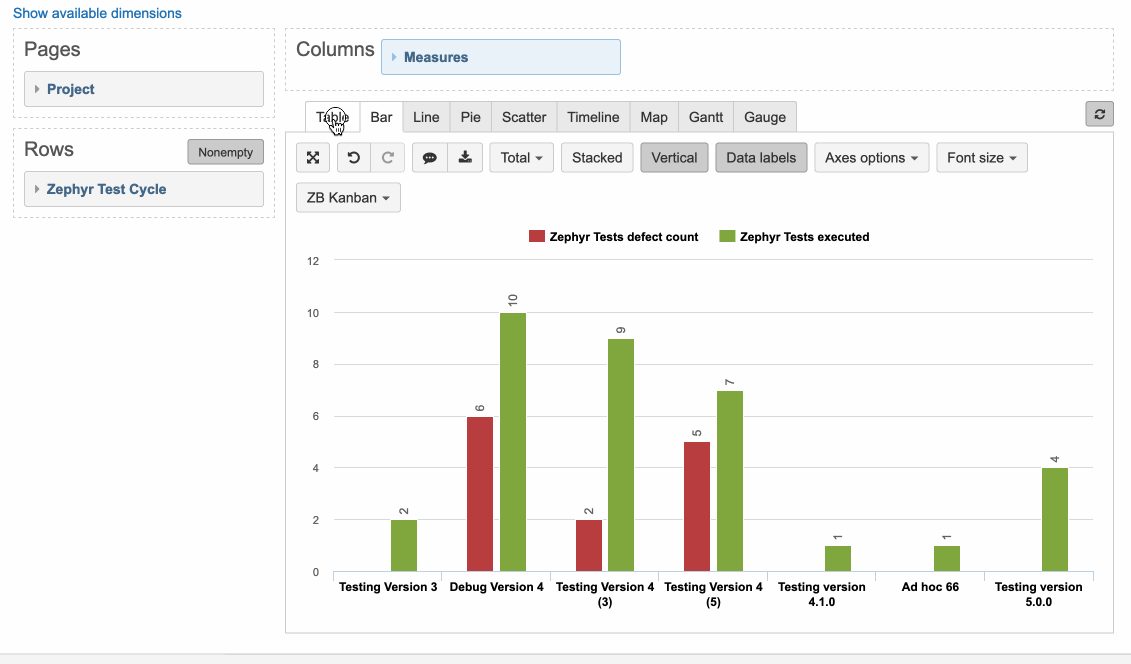Screen dimensions: 1131x664
Task: Click Show available dimensions link
Action: [97, 13]
